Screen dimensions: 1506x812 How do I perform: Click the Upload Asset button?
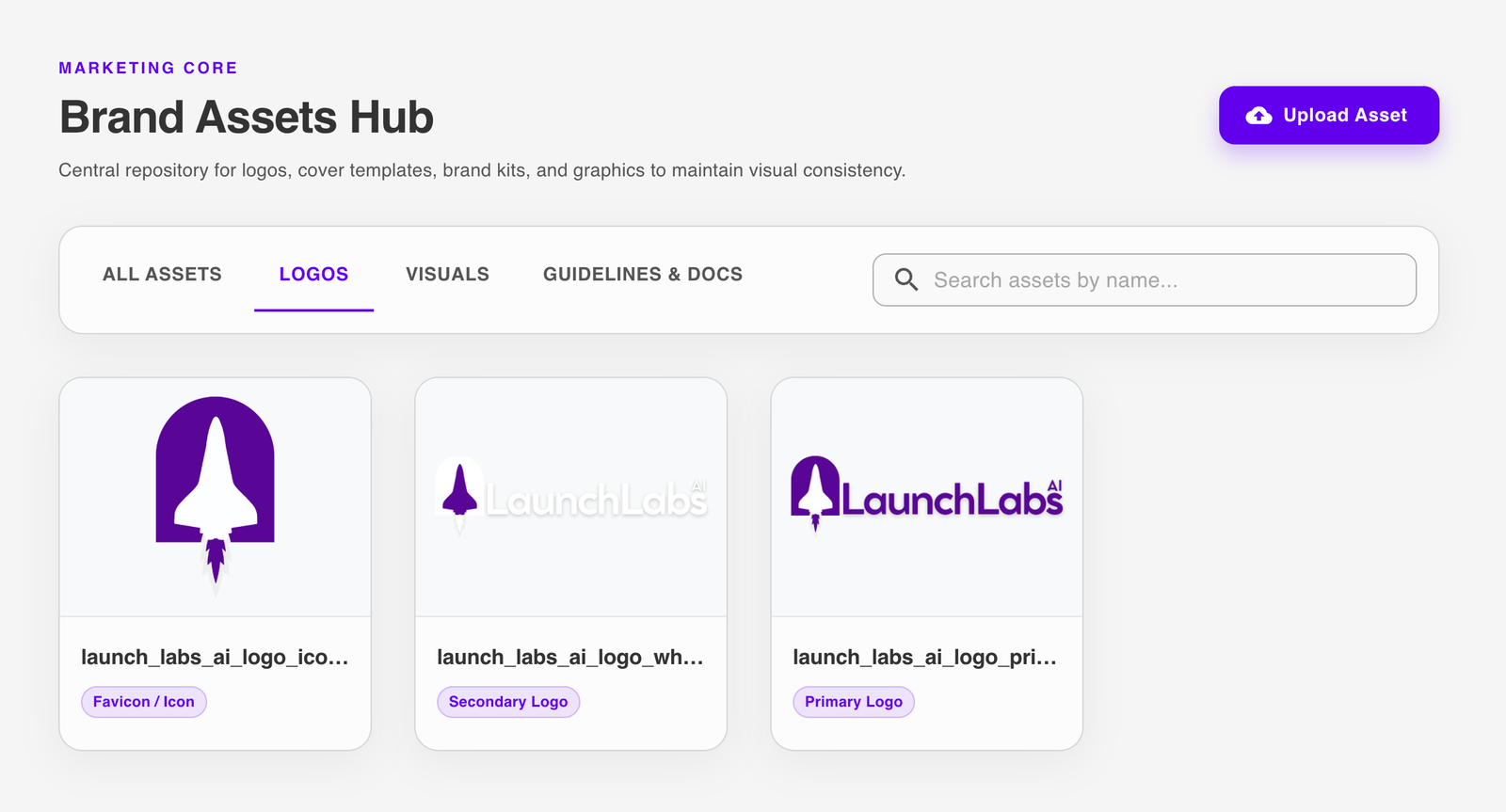click(1328, 115)
